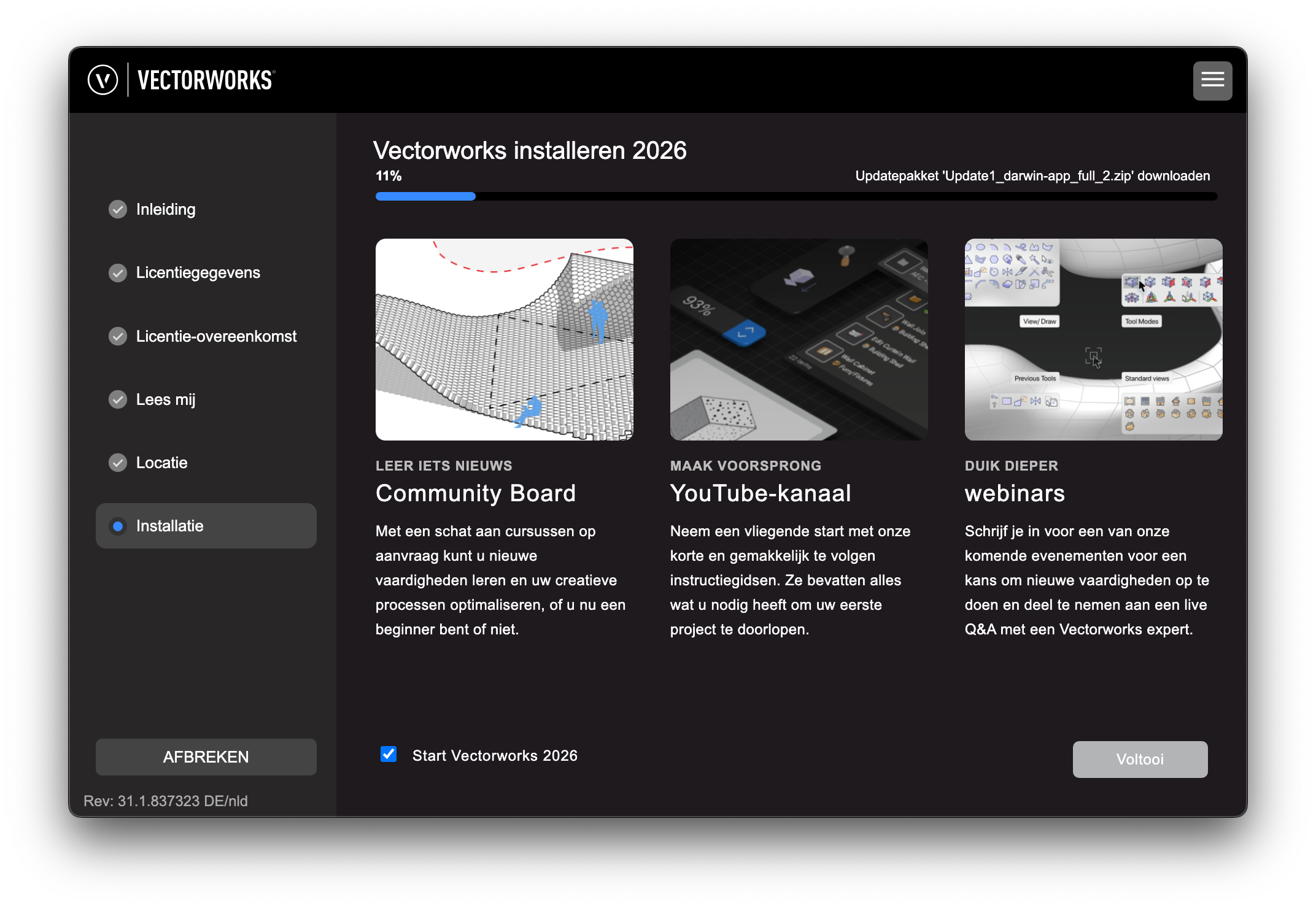Image resolution: width=1316 pixels, height=908 pixels.
Task: Click the YouTube-kanaal heading
Action: coord(761,493)
